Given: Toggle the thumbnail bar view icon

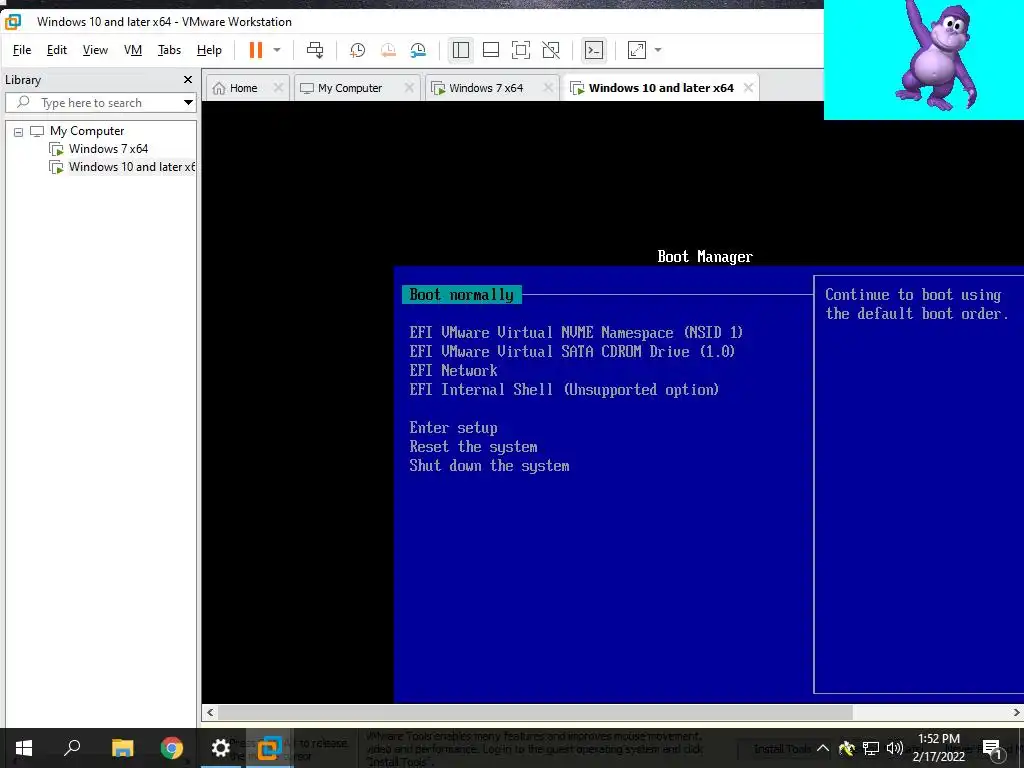Looking at the screenshot, I should (x=490, y=50).
